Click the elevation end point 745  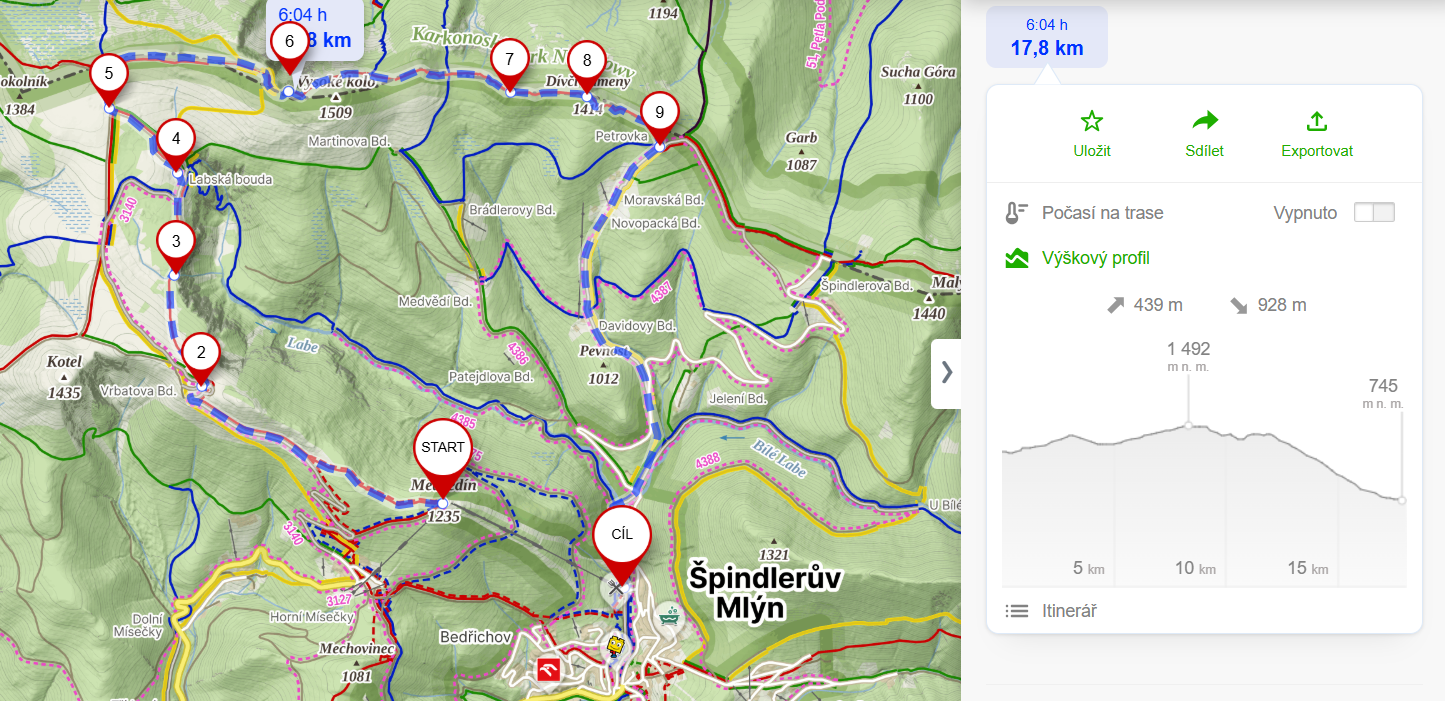[x=1402, y=500]
